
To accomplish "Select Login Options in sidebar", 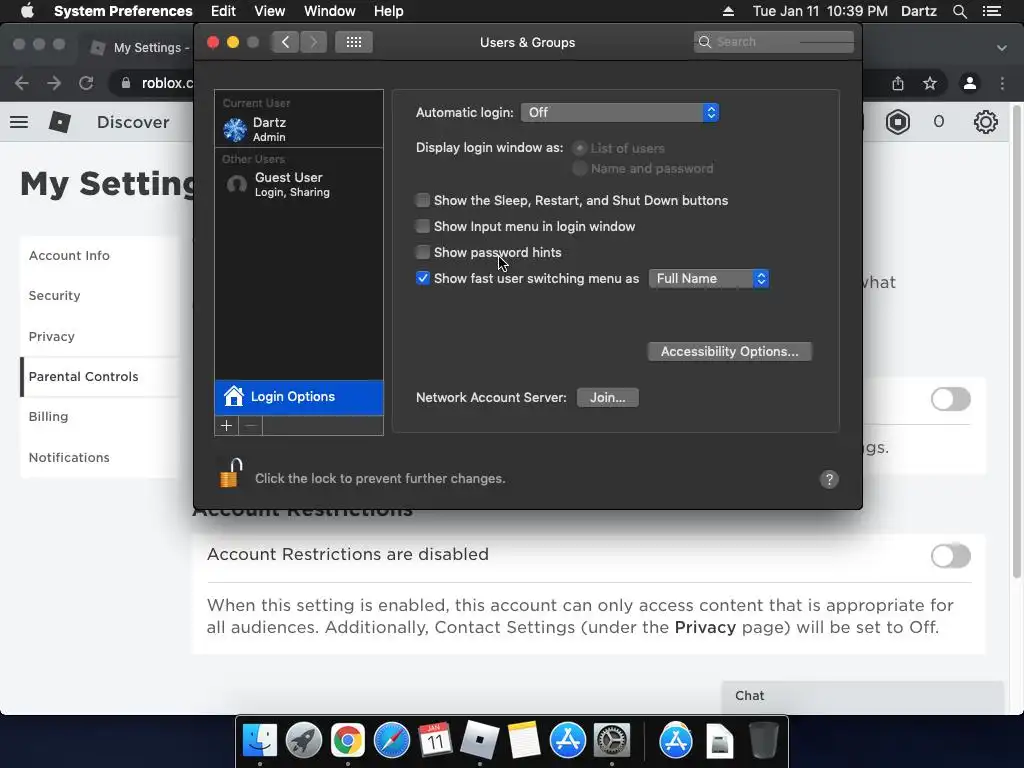I will point(299,397).
